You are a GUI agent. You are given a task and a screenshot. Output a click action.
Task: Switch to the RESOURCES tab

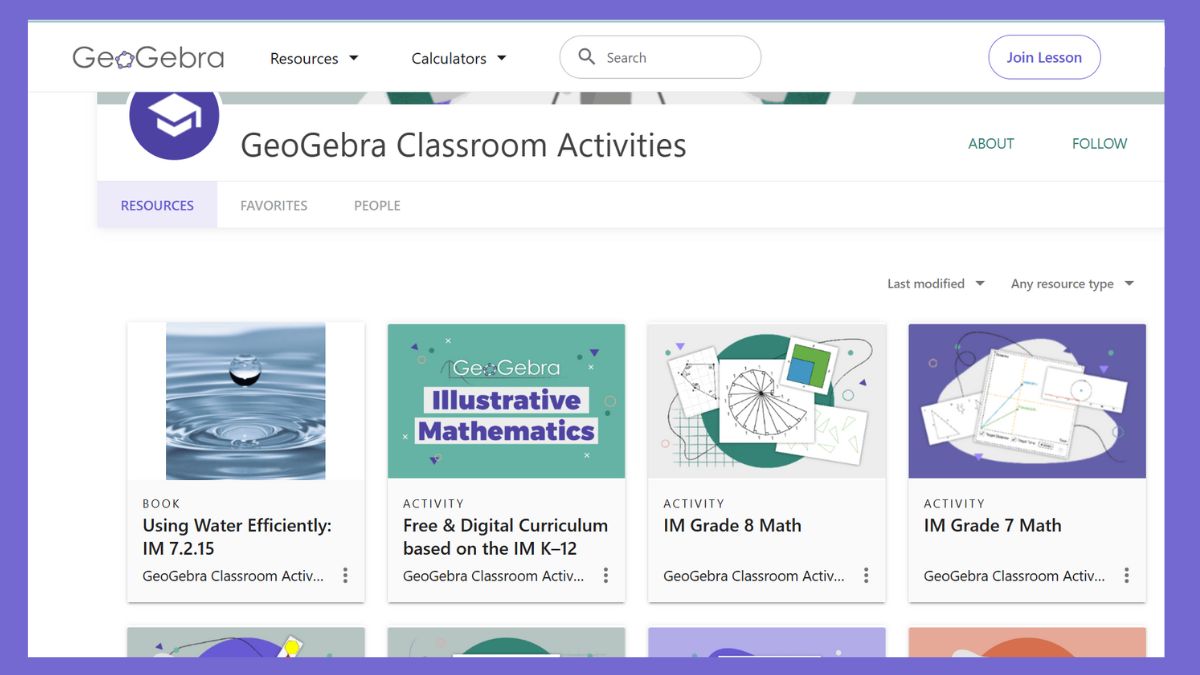[x=157, y=205]
